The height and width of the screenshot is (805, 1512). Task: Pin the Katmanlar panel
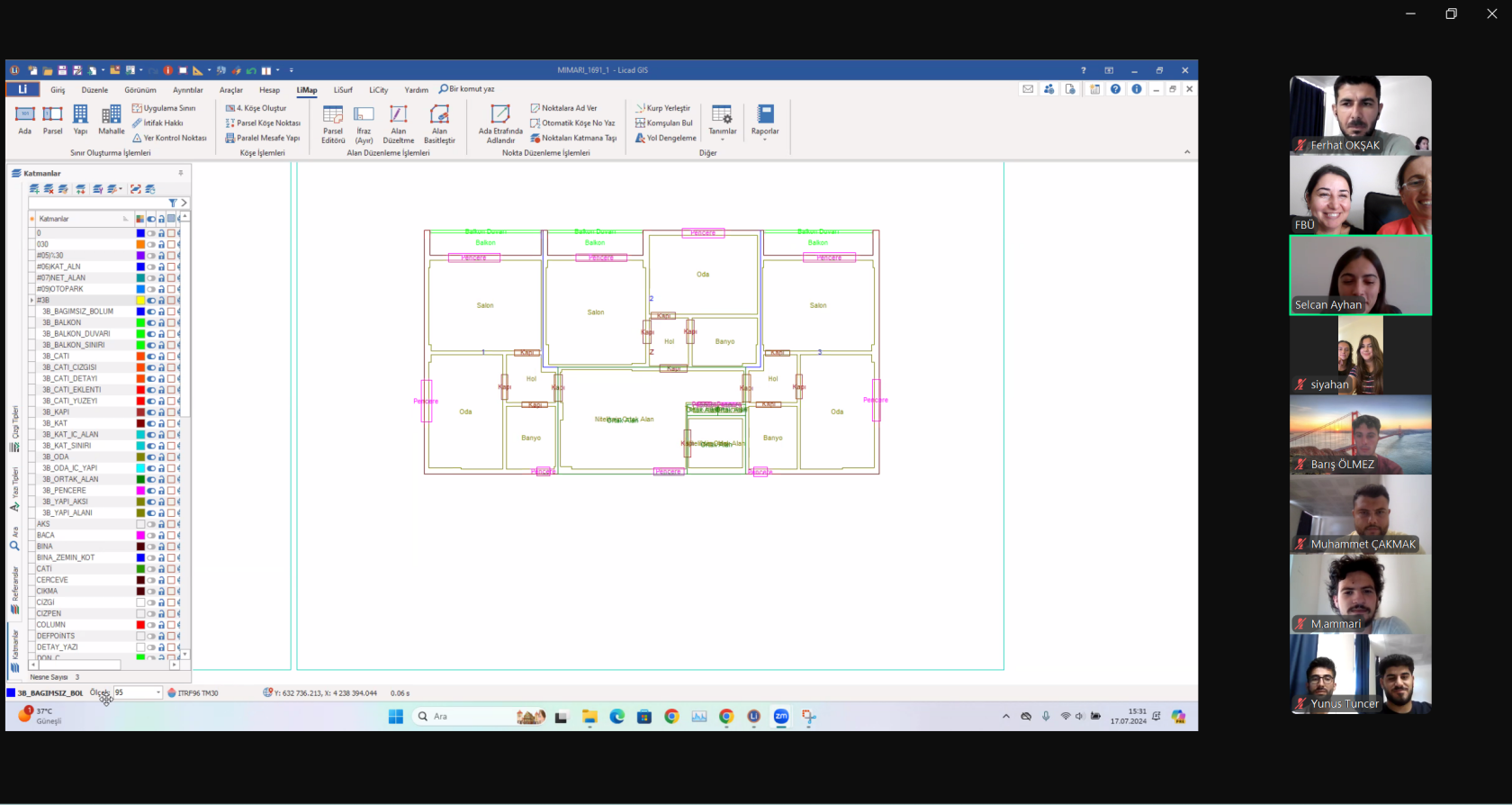click(181, 173)
